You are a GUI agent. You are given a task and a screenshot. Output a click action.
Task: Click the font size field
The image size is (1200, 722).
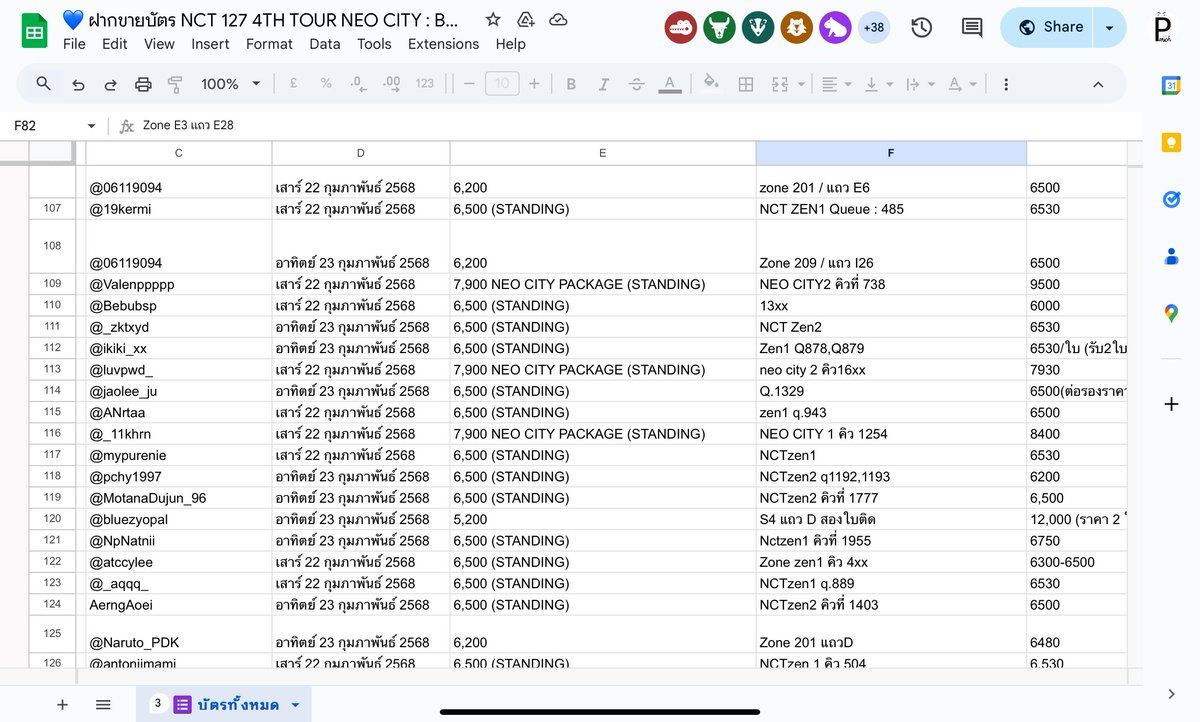pos(502,84)
